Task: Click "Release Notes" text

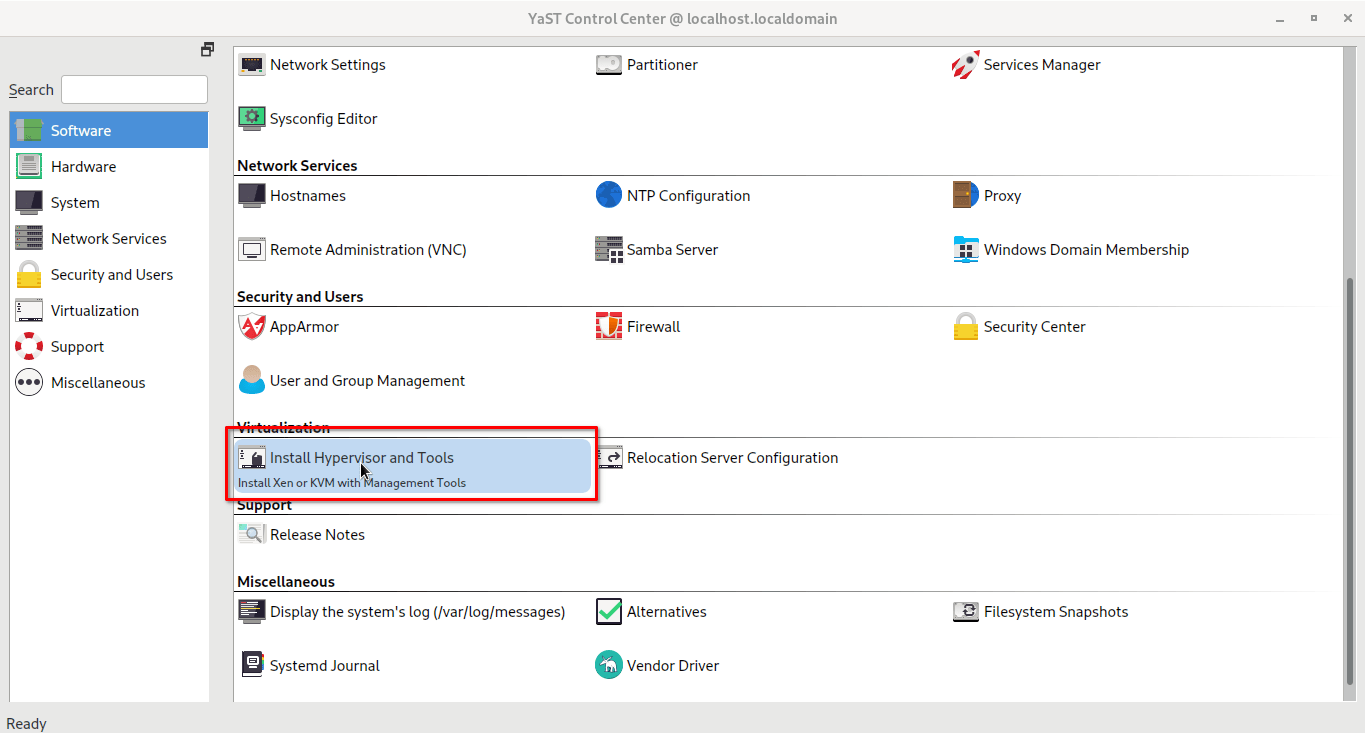Action: pos(317,535)
